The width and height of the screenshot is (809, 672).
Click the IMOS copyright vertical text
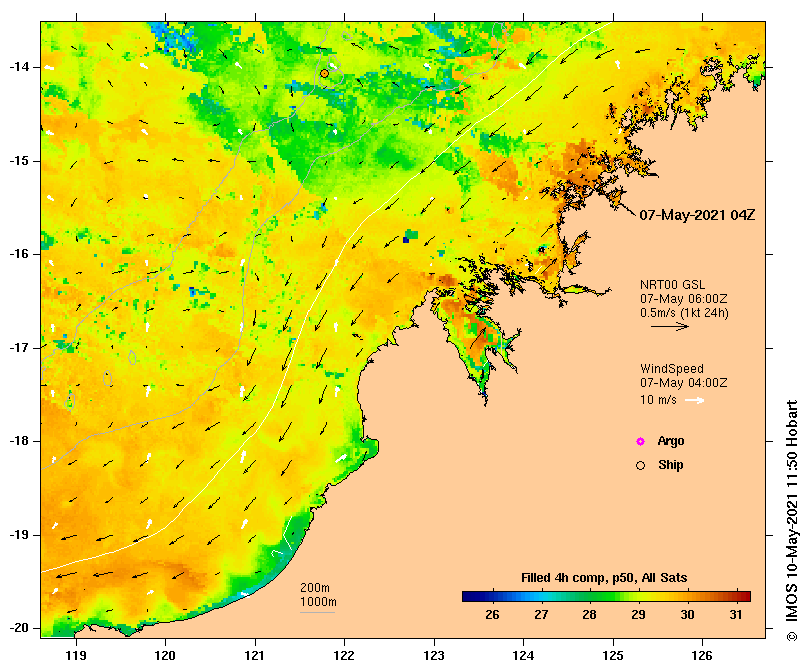(792, 521)
